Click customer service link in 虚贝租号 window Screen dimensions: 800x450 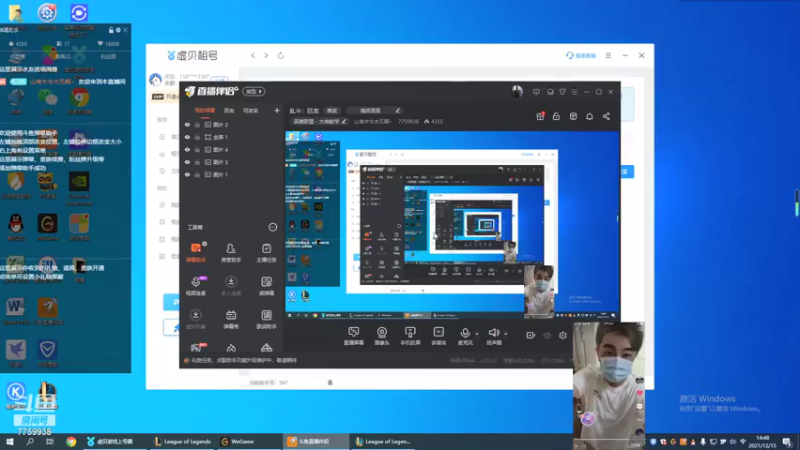(581, 55)
